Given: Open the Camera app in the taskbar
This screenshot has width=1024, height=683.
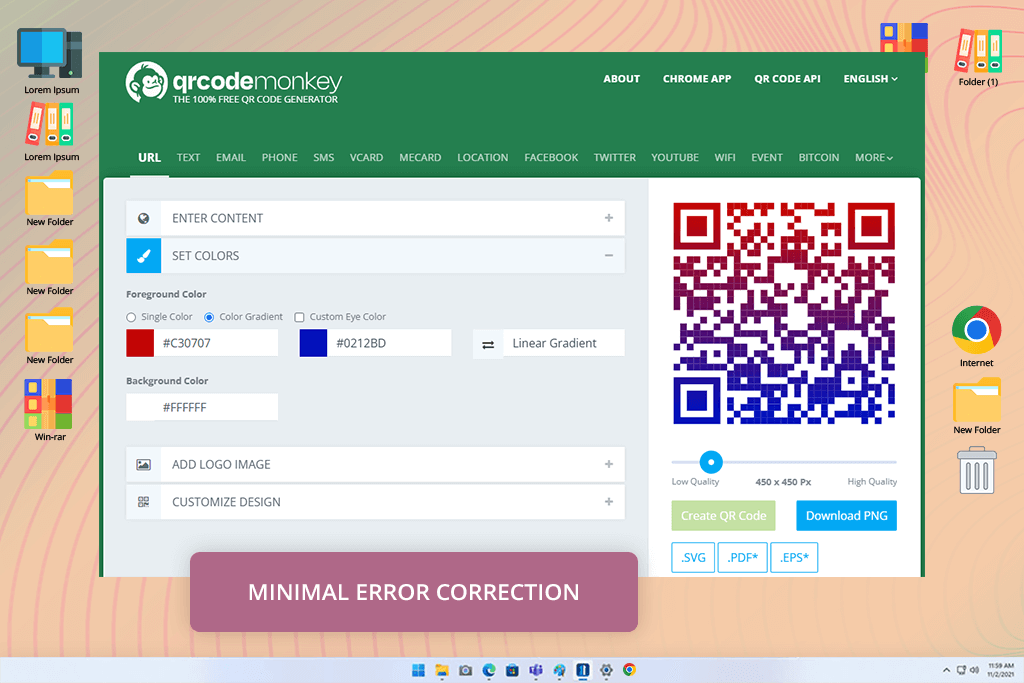Looking at the screenshot, I should [466, 670].
